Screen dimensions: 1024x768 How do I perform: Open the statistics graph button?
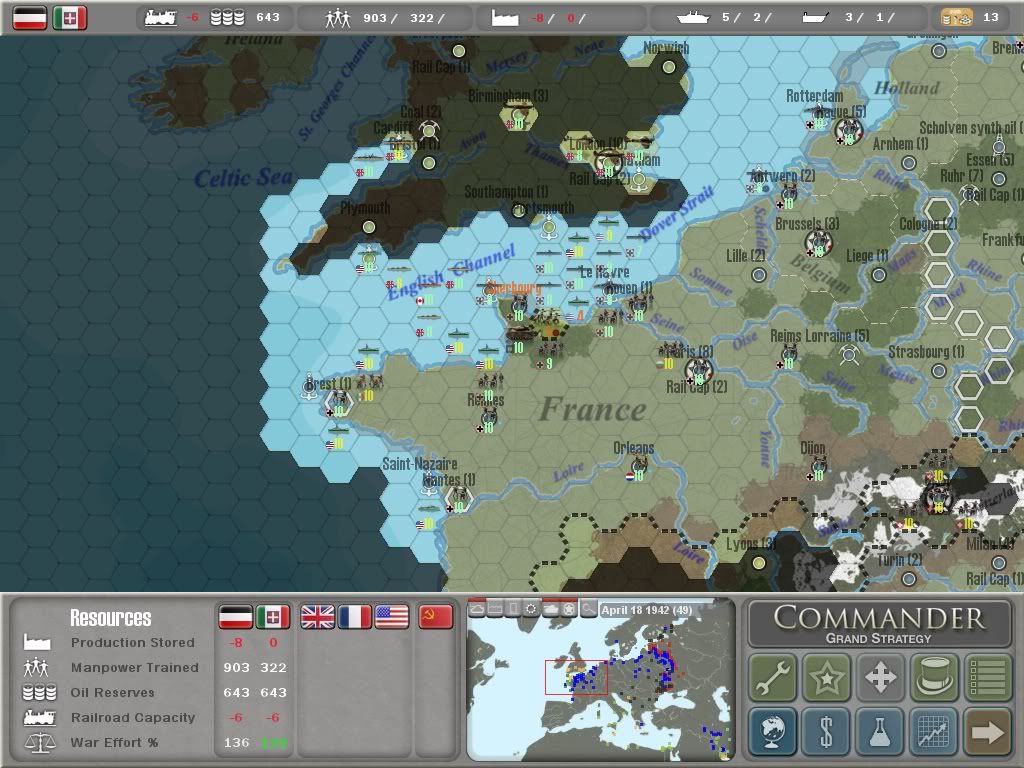tap(934, 731)
